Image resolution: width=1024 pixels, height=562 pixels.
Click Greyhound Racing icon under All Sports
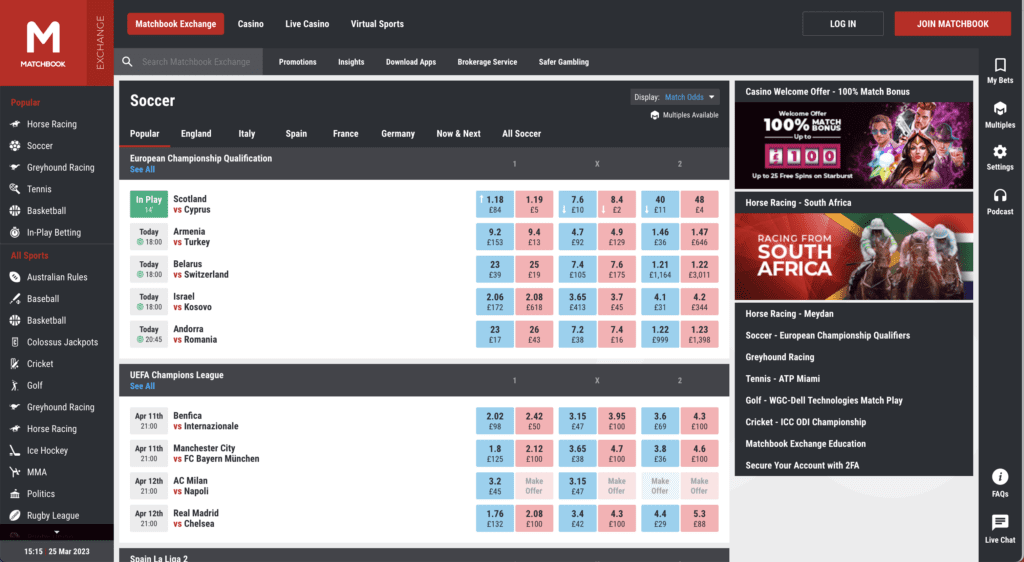(15, 407)
